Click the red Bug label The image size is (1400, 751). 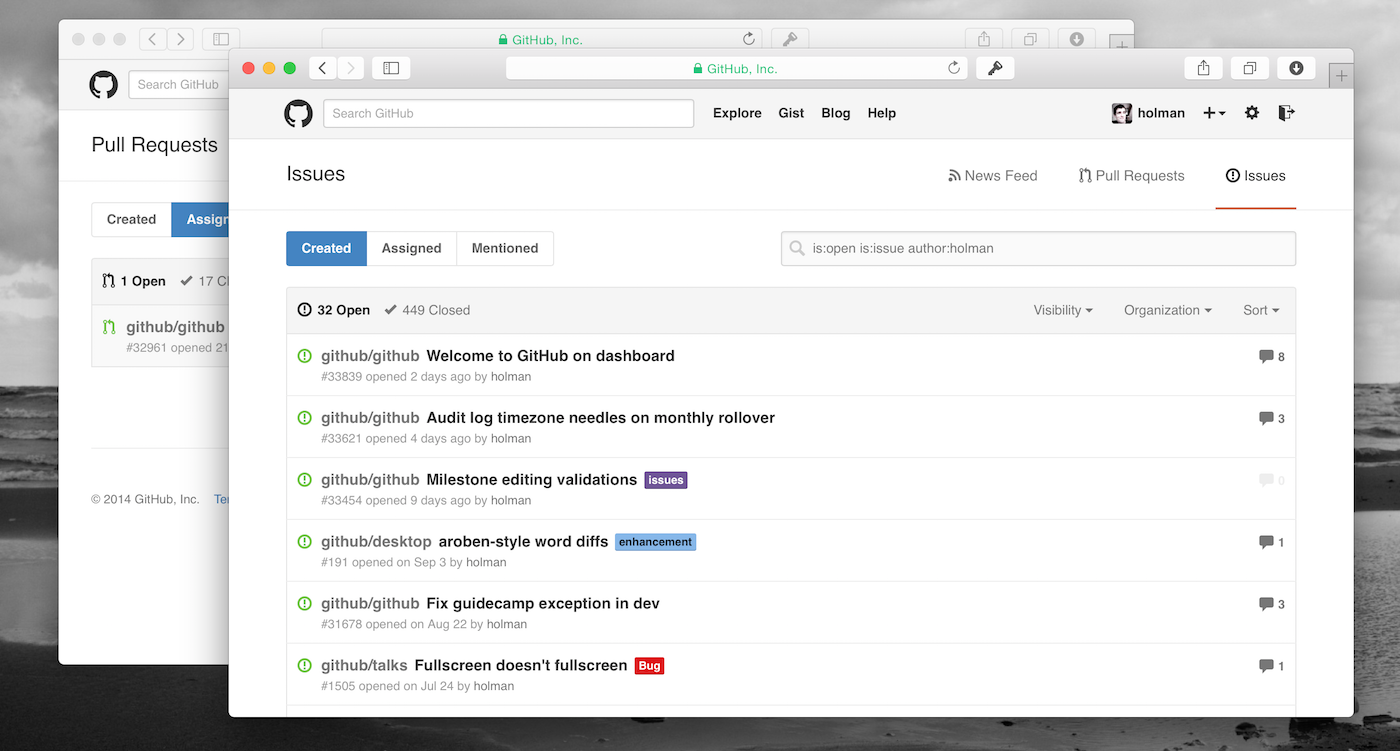649,666
